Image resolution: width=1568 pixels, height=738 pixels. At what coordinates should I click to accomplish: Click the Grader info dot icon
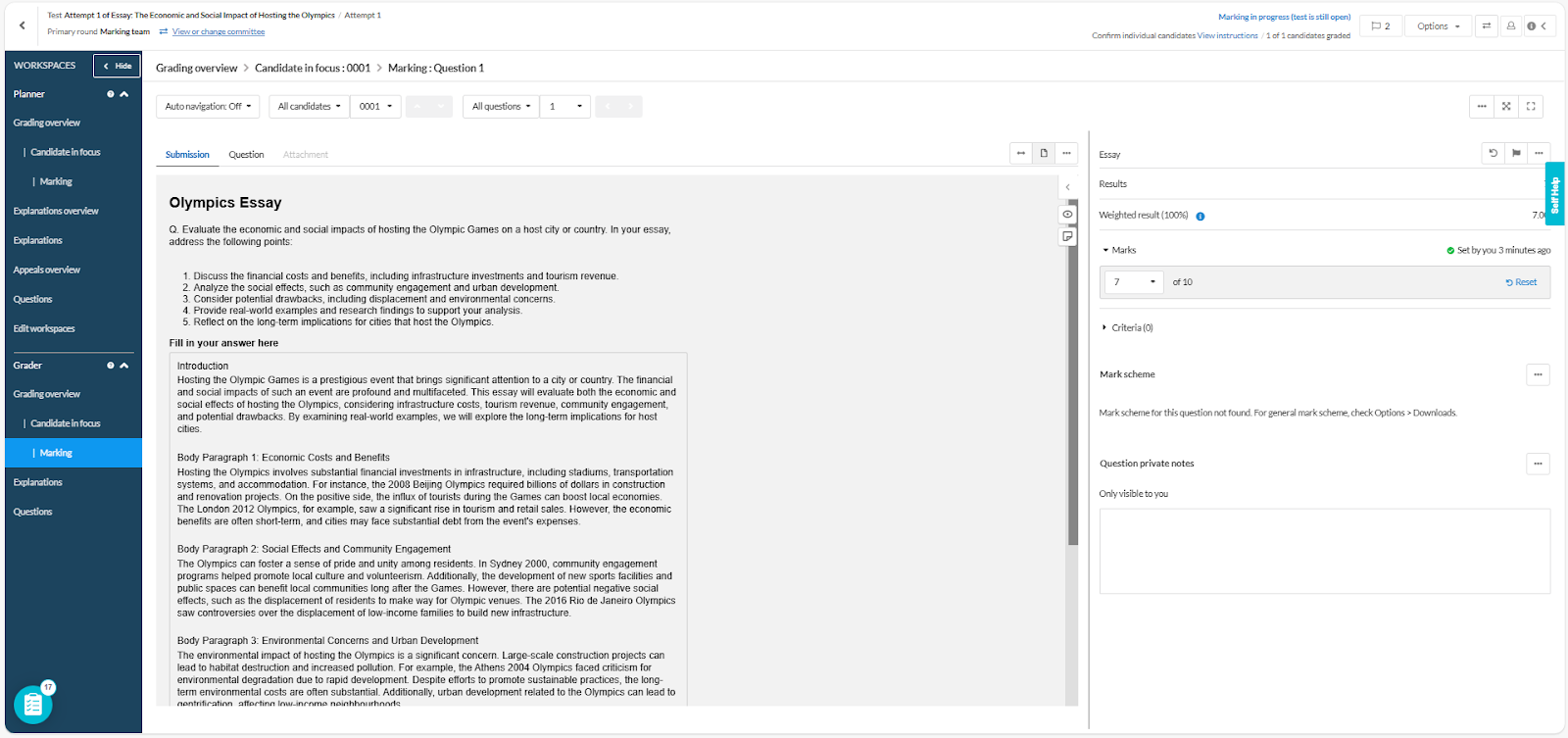[111, 366]
